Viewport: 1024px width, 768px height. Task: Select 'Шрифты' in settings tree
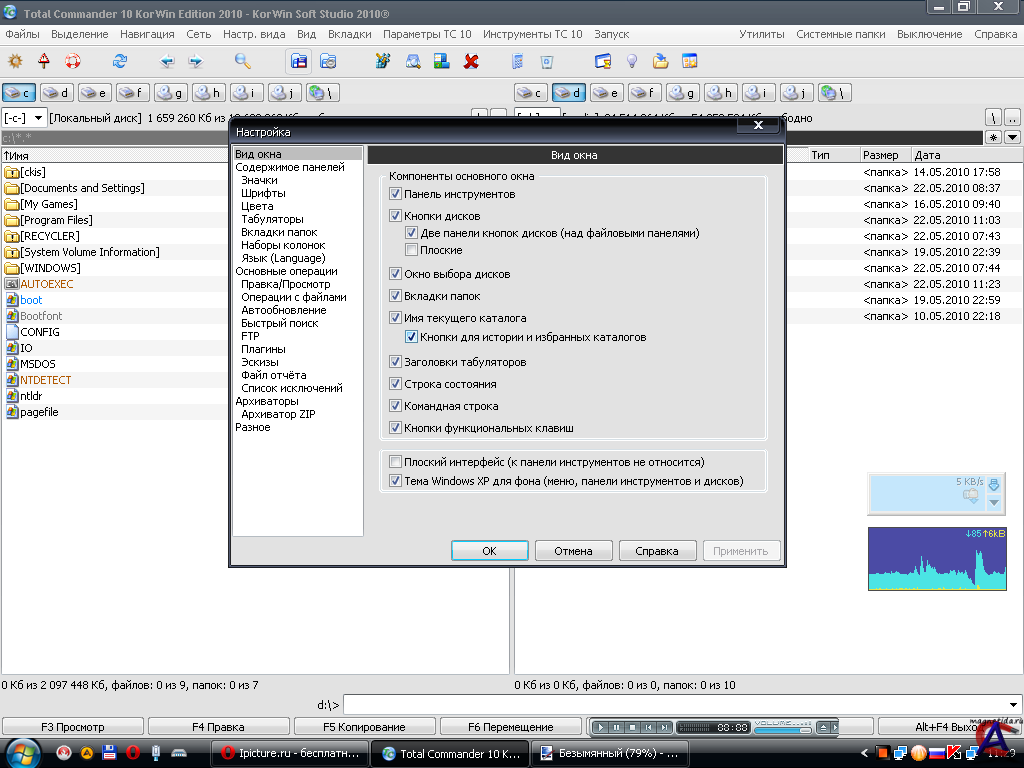263,193
